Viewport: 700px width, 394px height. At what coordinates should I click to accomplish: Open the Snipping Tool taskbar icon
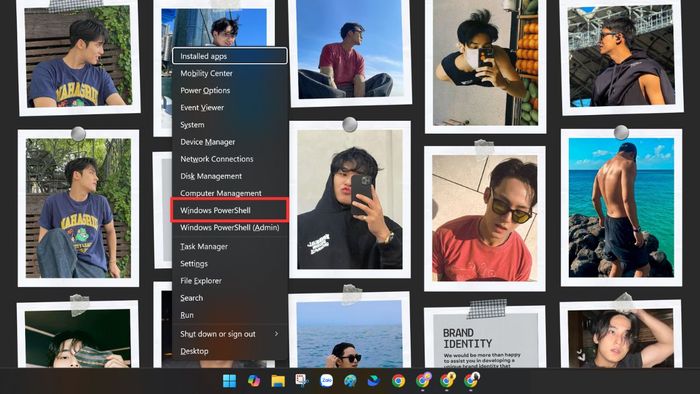tap(302, 381)
